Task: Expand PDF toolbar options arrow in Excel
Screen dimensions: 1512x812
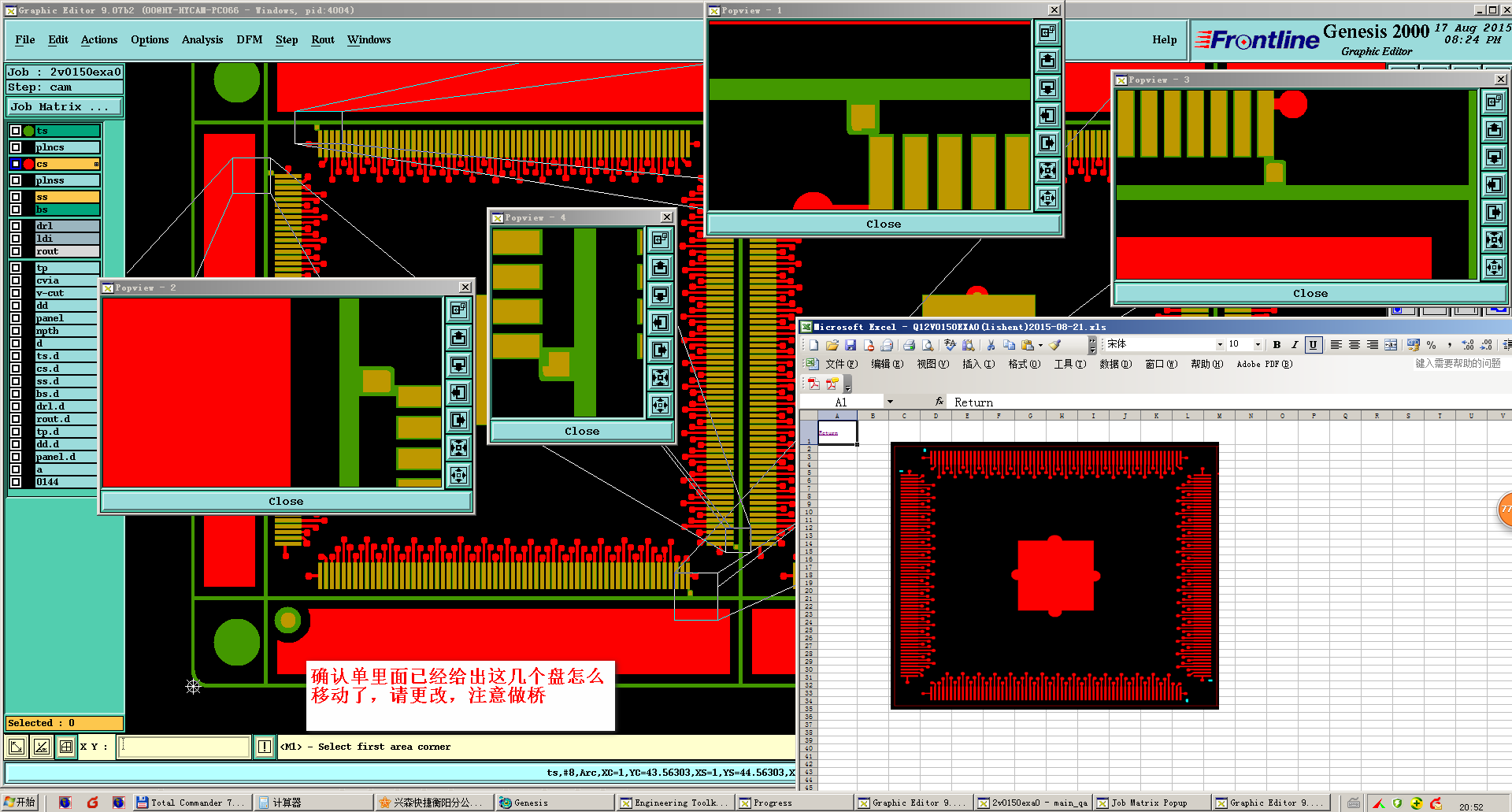Action: tap(847, 384)
